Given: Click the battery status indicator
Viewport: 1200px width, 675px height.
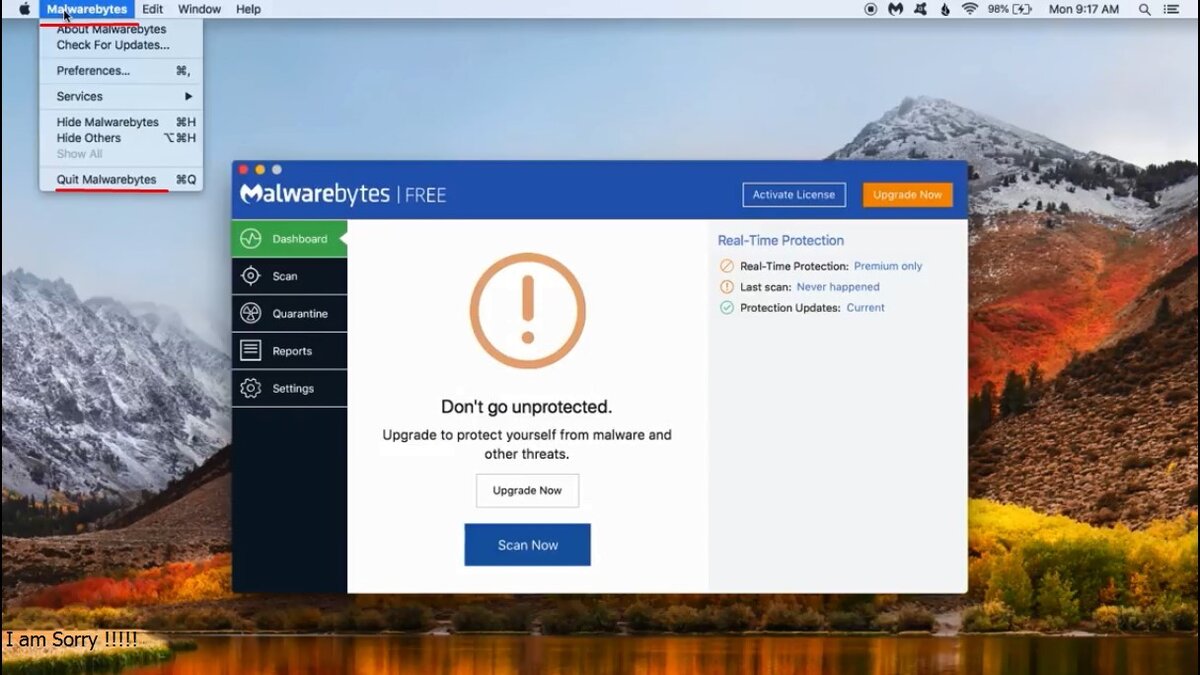Looking at the screenshot, I should (1008, 9).
